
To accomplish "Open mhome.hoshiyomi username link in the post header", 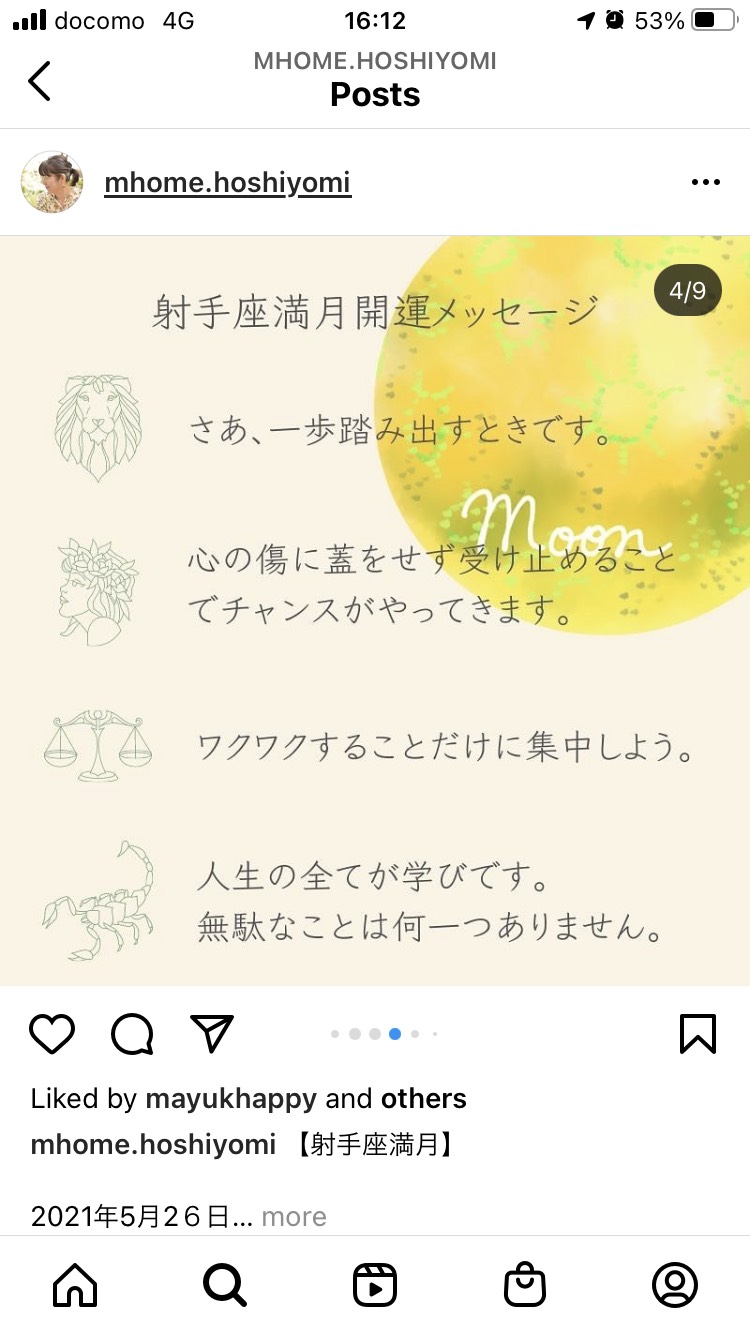I will [x=228, y=183].
